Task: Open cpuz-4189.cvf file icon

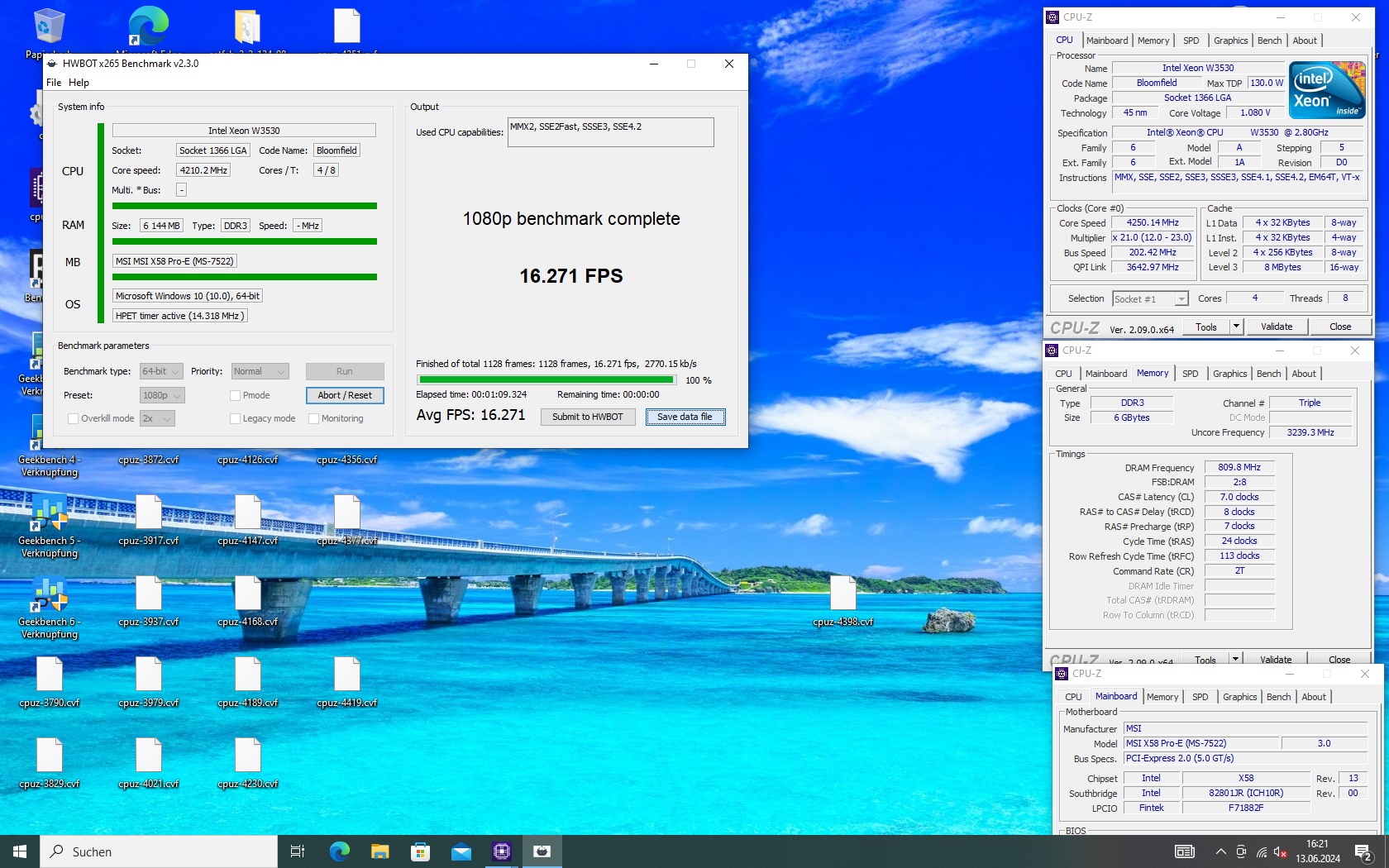Action: (248, 683)
